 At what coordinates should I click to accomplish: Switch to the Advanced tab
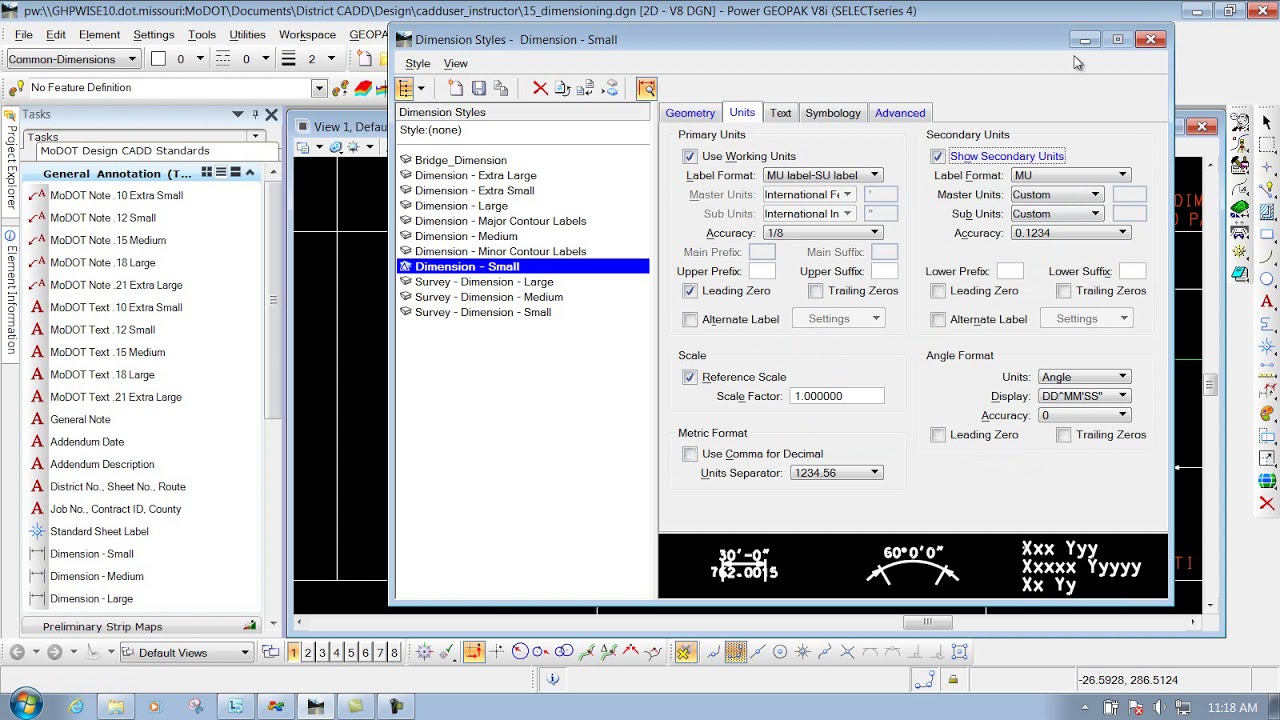coord(900,113)
